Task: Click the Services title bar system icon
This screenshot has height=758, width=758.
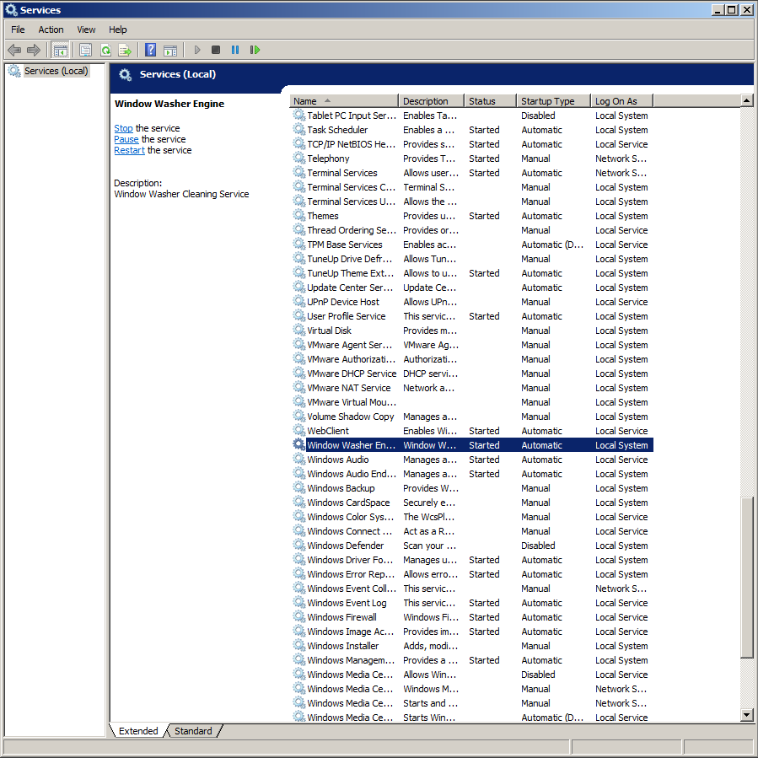Action: (11, 10)
